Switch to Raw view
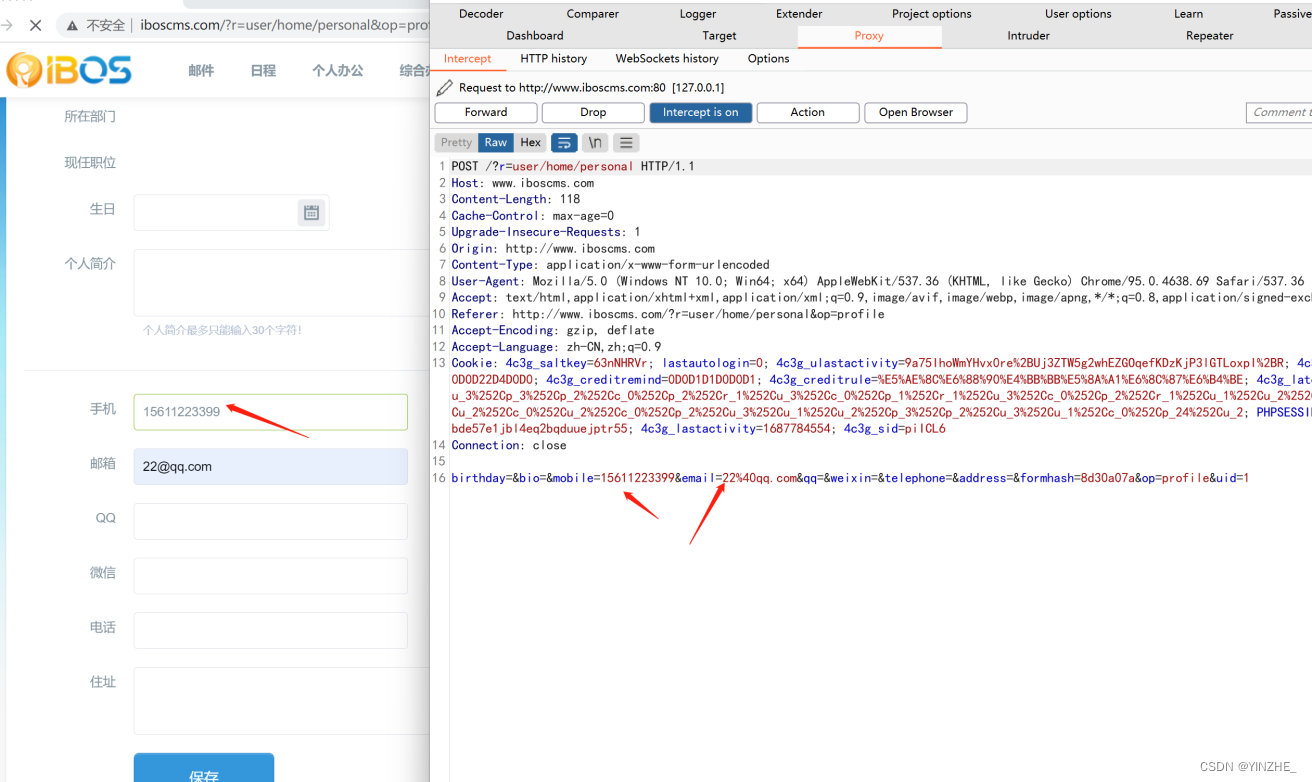 (496, 143)
